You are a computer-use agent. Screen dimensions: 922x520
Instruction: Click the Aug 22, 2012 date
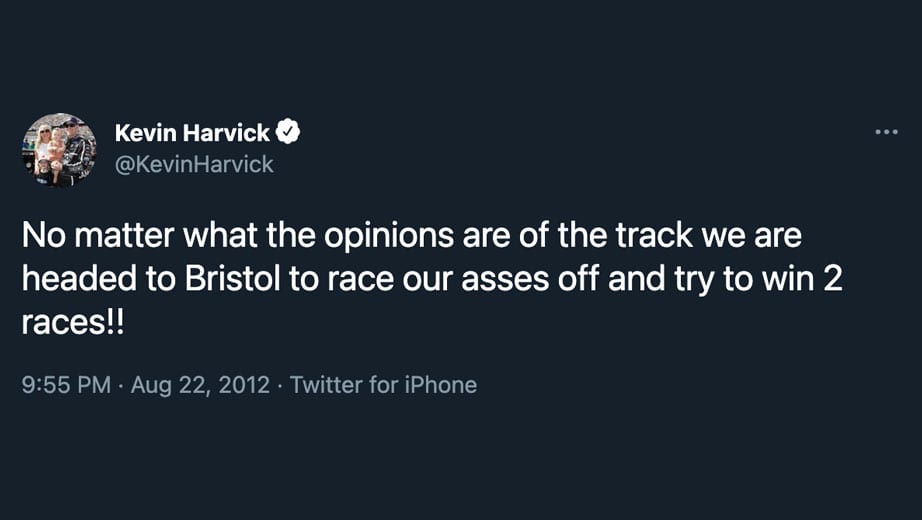click(200, 385)
